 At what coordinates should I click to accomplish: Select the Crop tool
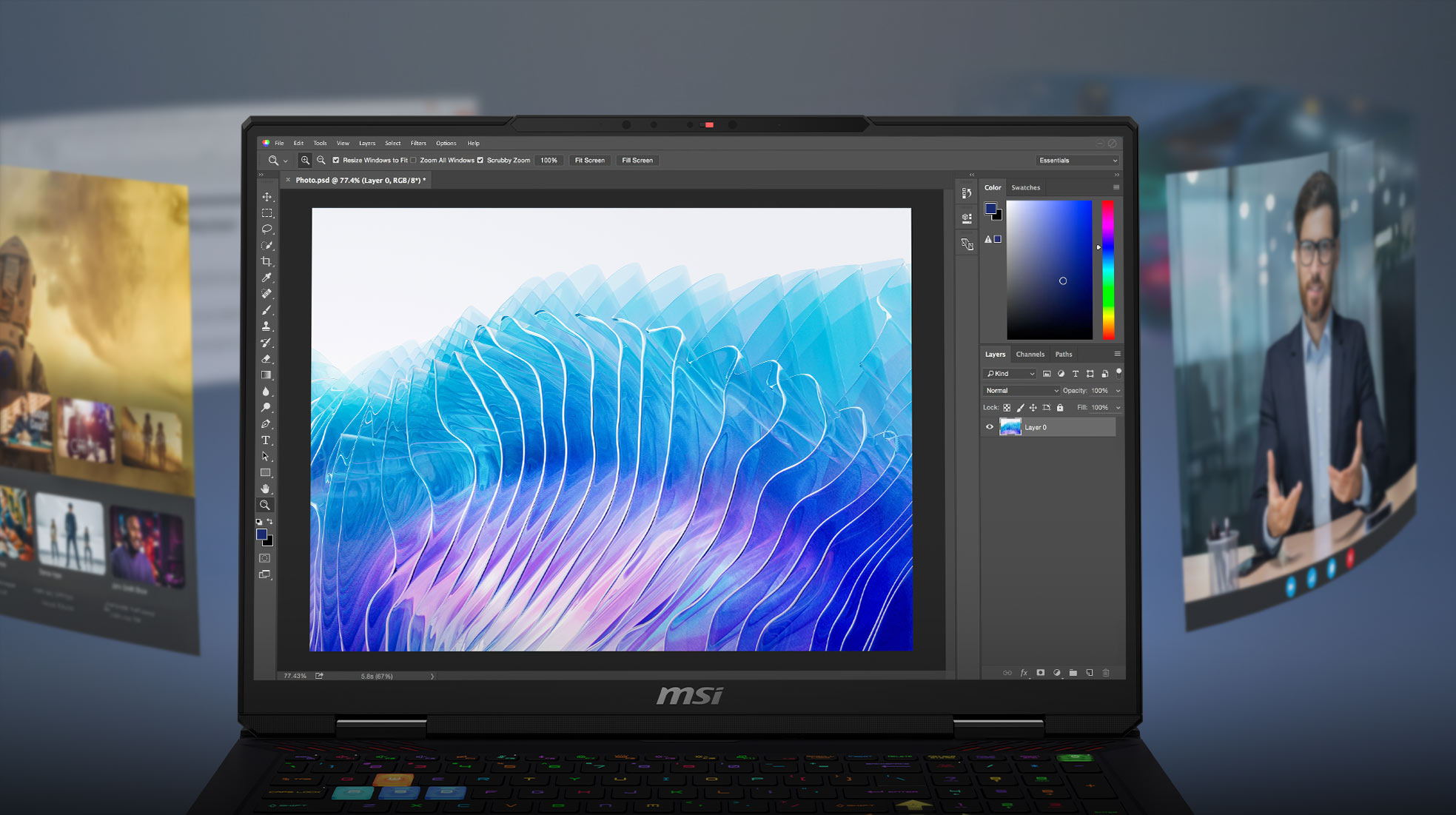(266, 261)
